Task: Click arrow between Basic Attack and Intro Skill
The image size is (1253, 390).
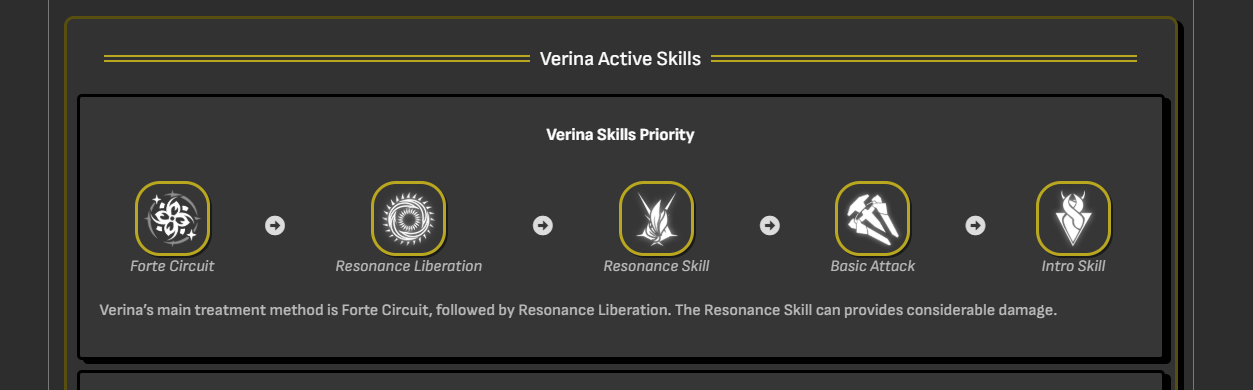Action: (x=975, y=225)
